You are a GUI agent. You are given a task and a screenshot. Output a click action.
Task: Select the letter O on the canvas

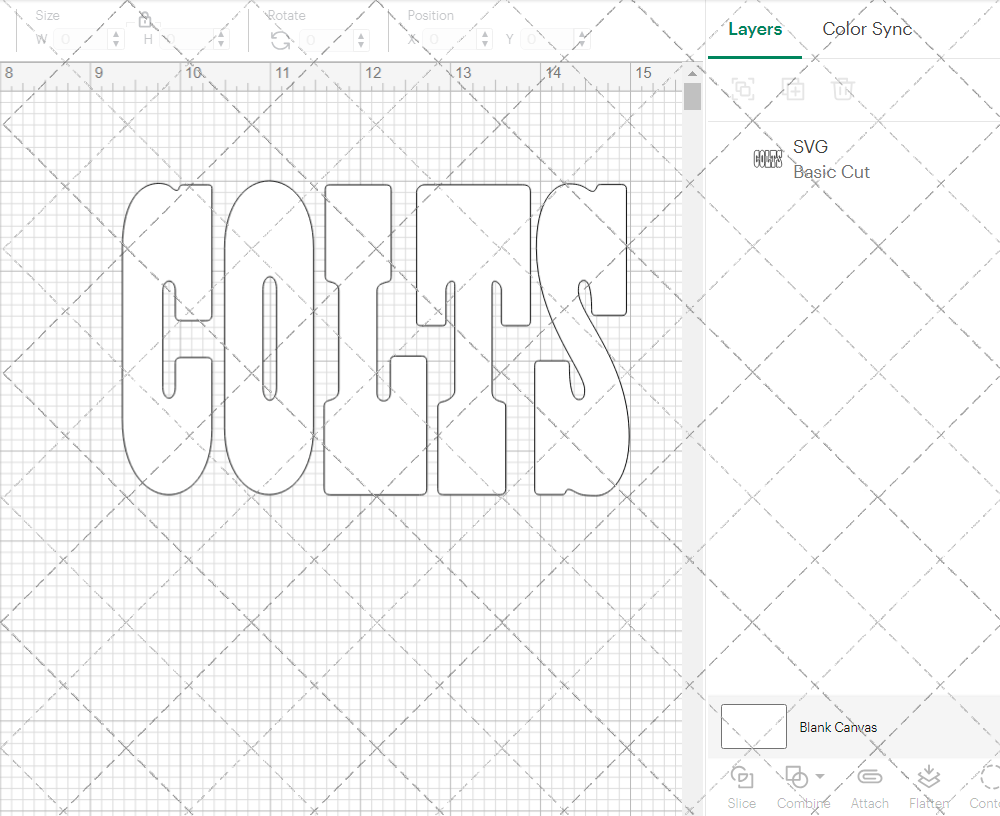click(x=245, y=338)
